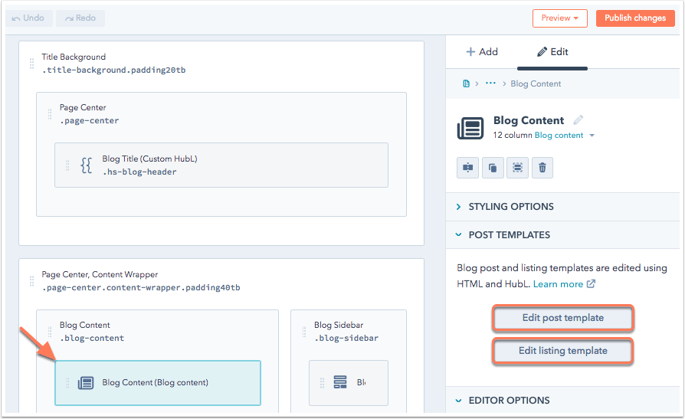Screen dimensions: 685x419
Task: Click the HubL curly braces icon
Action: click(x=86, y=165)
